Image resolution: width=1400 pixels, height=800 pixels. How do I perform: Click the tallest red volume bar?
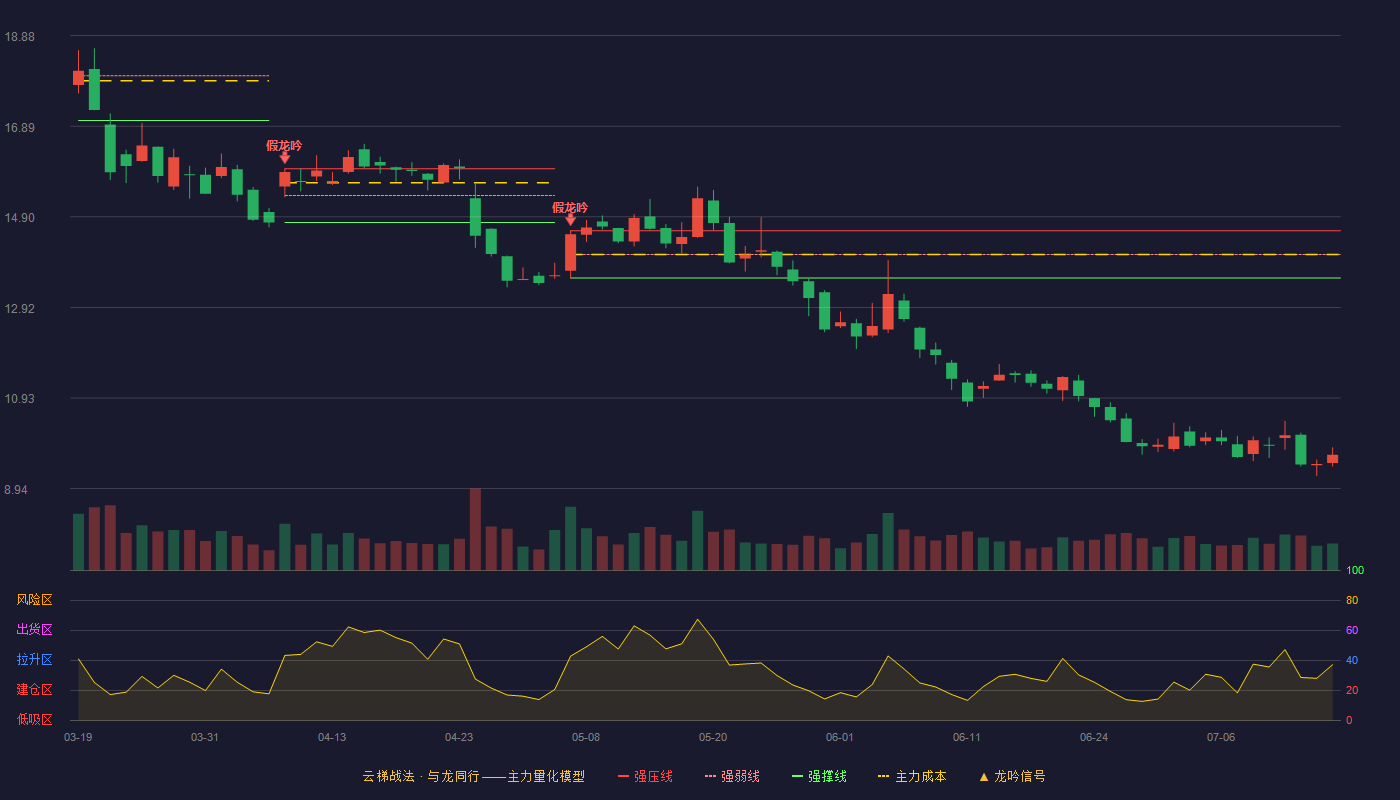point(475,529)
